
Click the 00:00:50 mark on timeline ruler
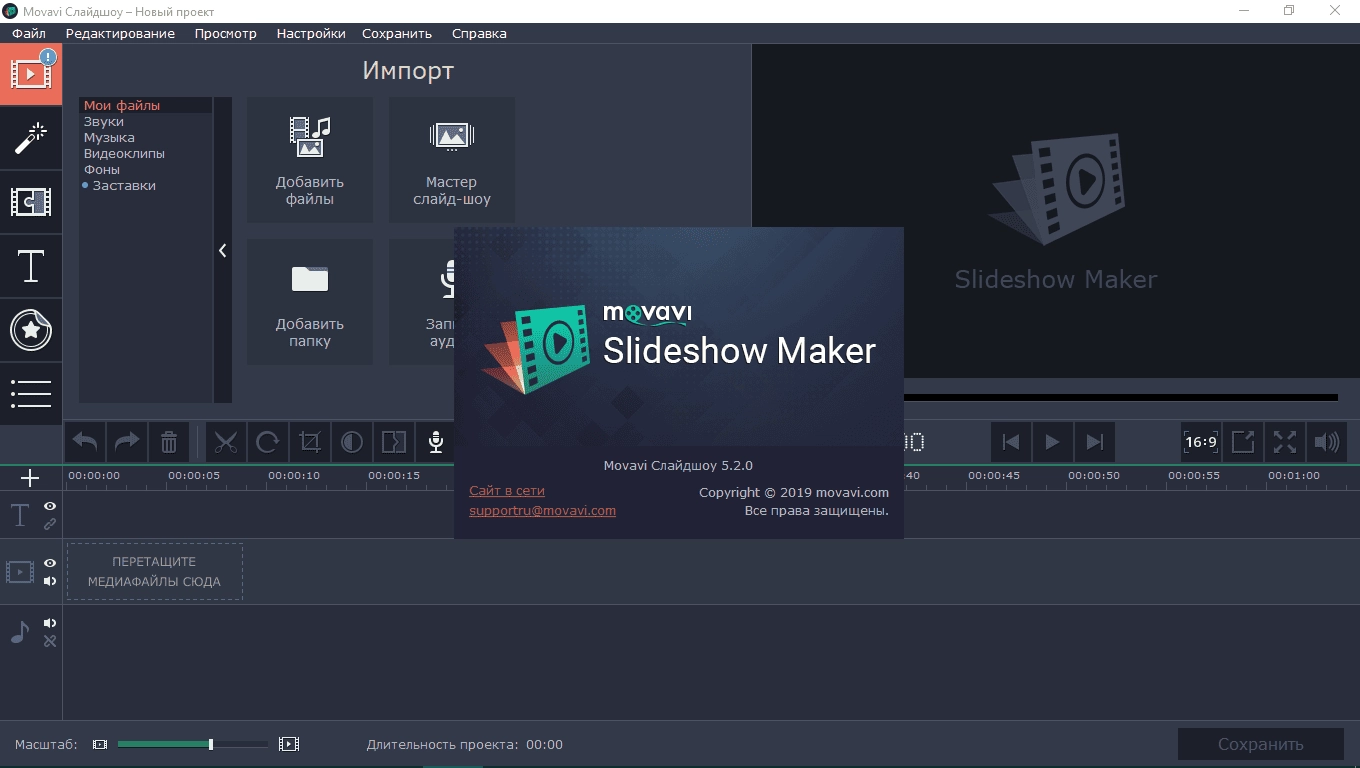click(x=1094, y=476)
